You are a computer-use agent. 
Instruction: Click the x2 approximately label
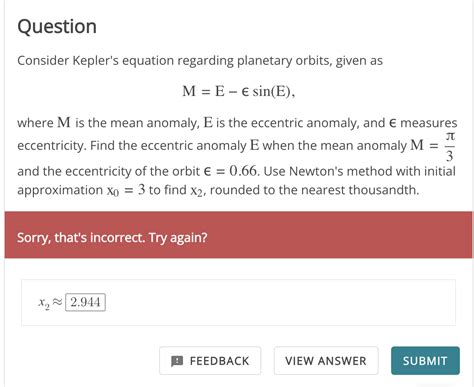[x=50, y=302]
